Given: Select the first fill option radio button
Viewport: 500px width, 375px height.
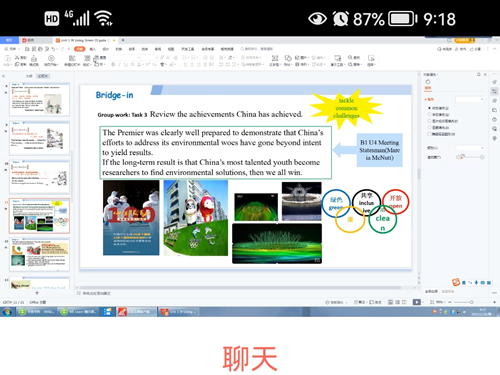Looking at the screenshot, I should coord(429,108).
